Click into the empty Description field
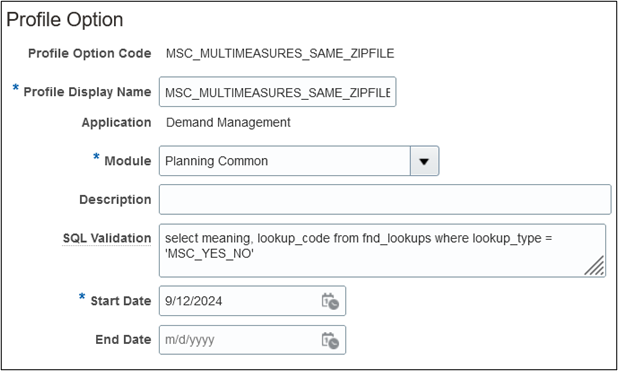This screenshot has height=371, width=618. pos(385,199)
